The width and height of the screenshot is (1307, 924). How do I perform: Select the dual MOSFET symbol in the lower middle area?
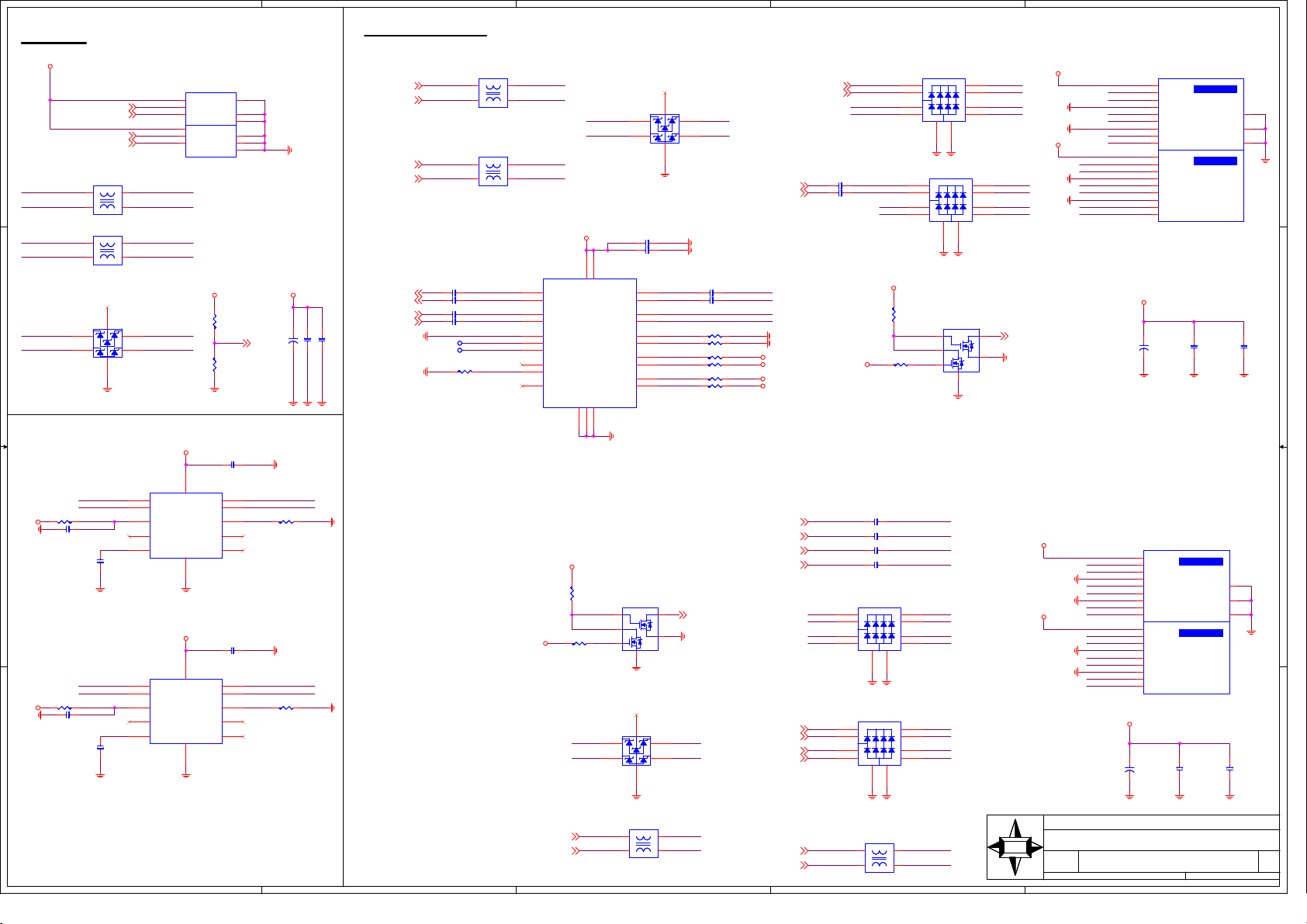640,629
